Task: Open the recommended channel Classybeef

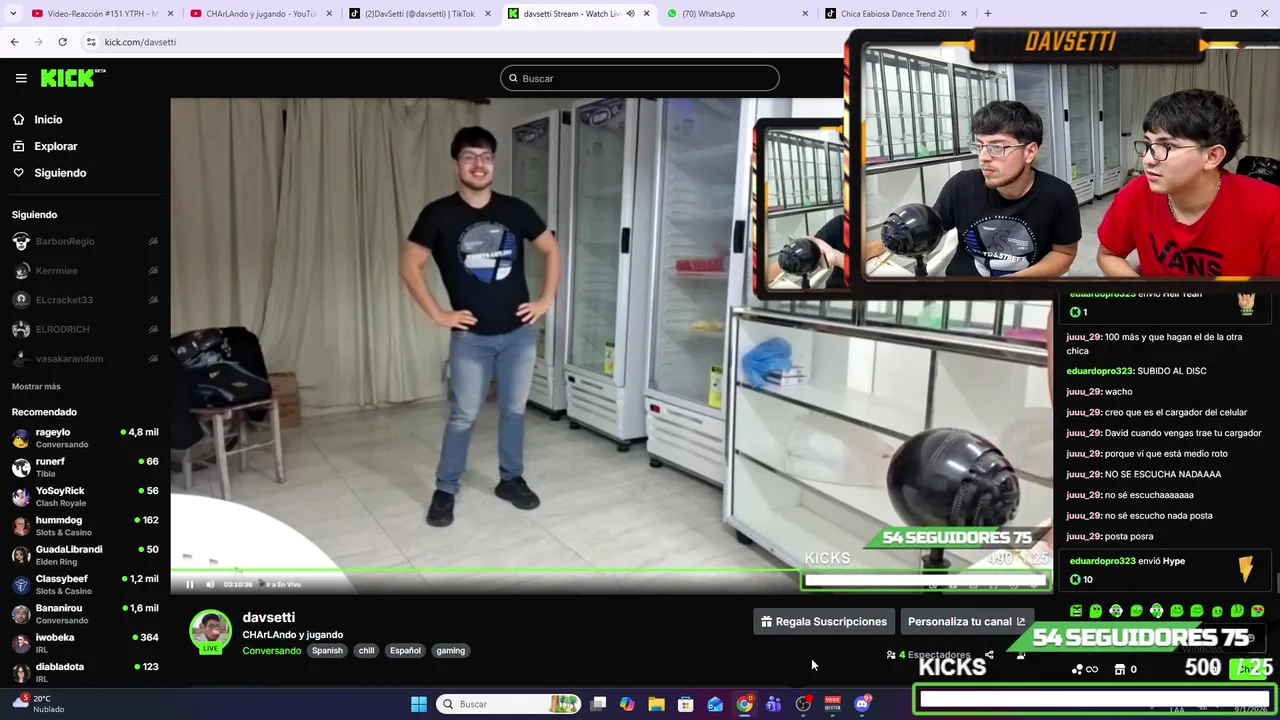Action: point(86,584)
